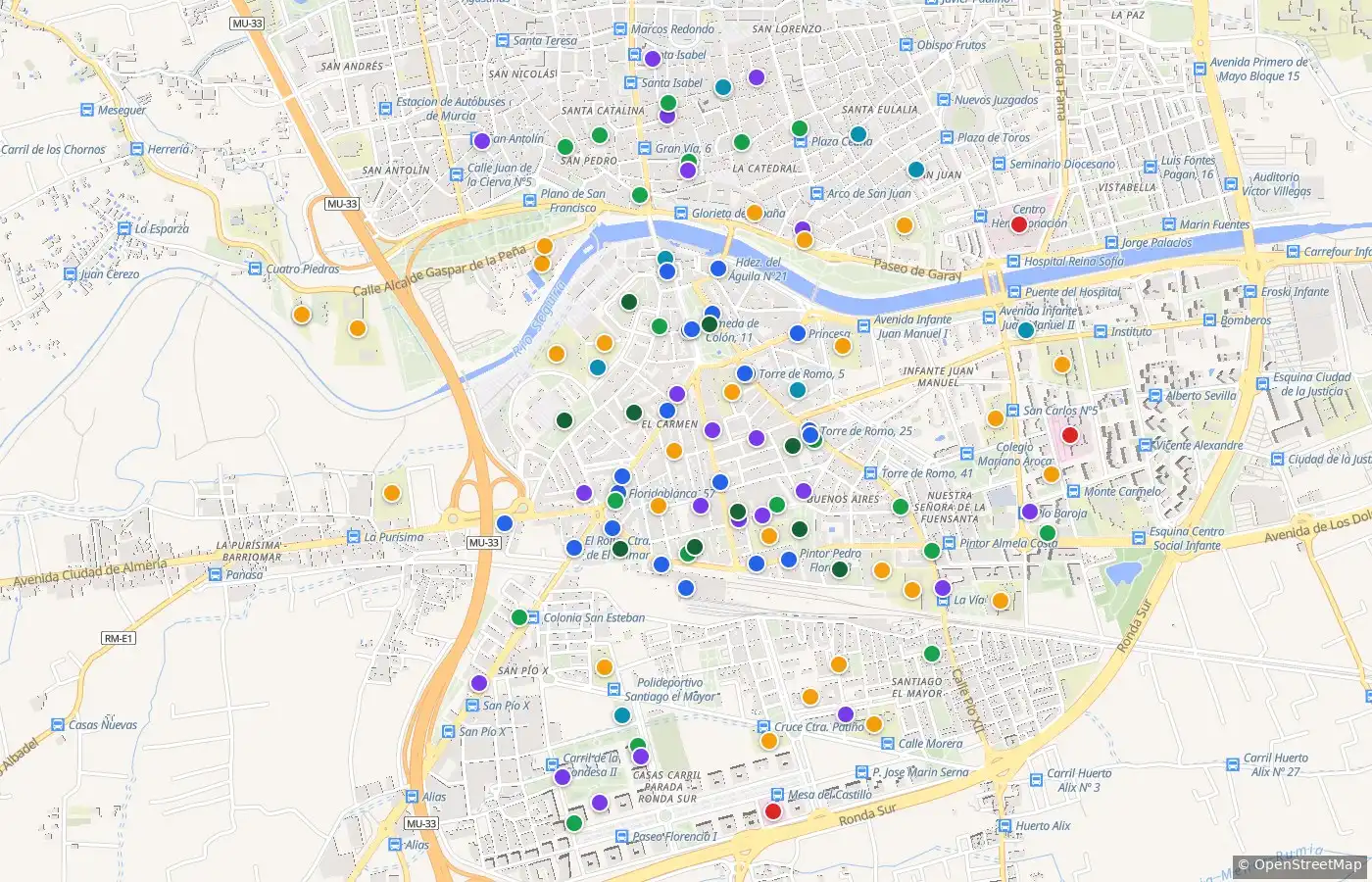Click the red marker near Centro Hemodonación
The width and height of the screenshot is (1372, 882).
click(1019, 224)
